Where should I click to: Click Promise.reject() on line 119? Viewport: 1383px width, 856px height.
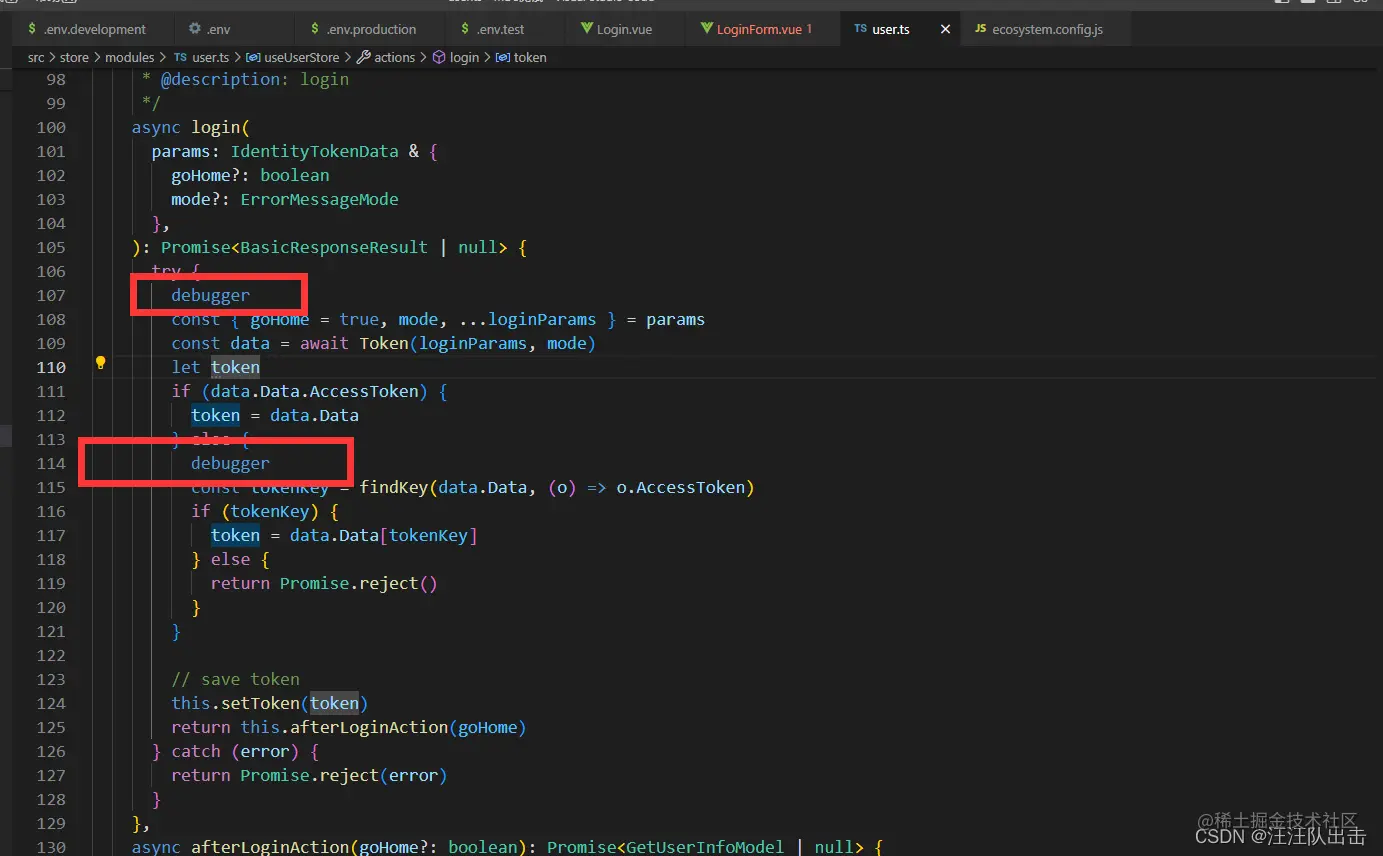click(x=359, y=583)
